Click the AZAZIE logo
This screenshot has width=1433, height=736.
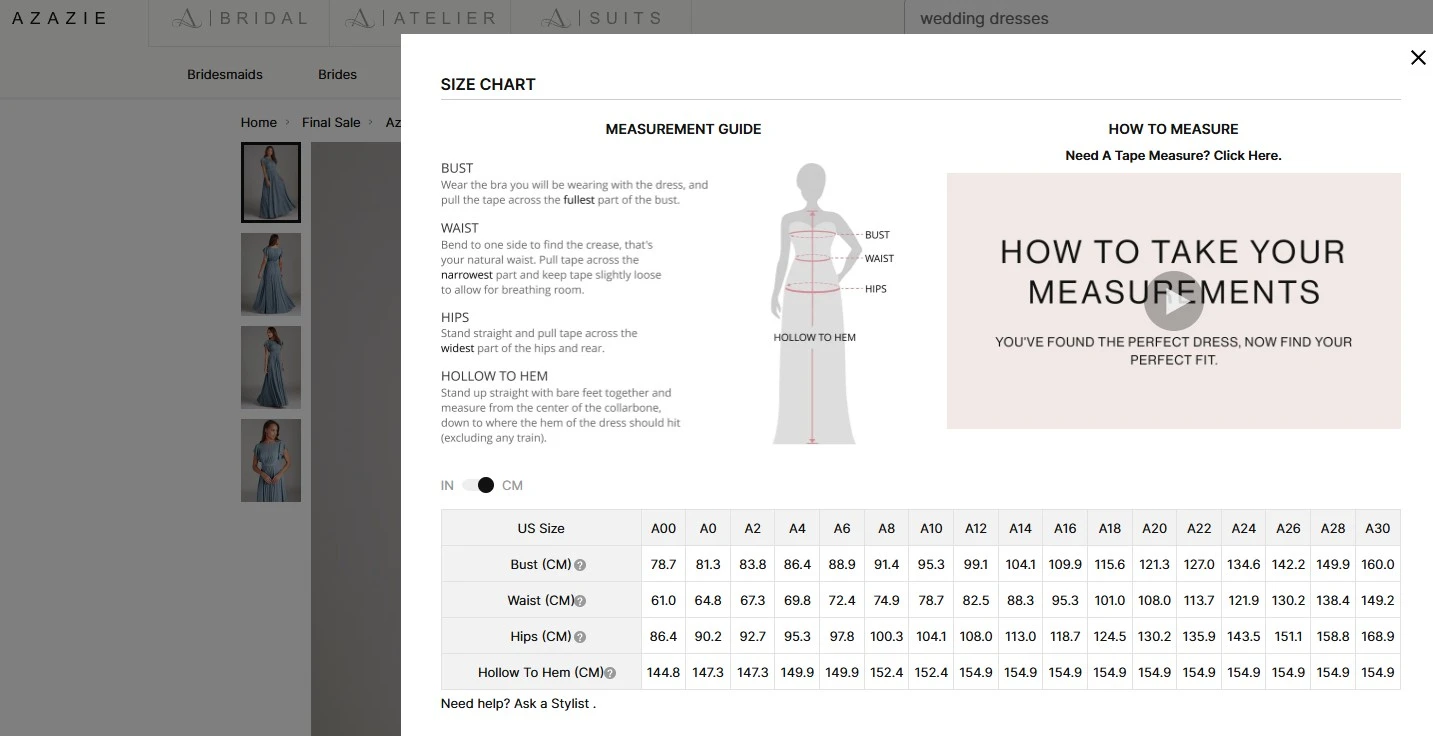click(x=59, y=18)
